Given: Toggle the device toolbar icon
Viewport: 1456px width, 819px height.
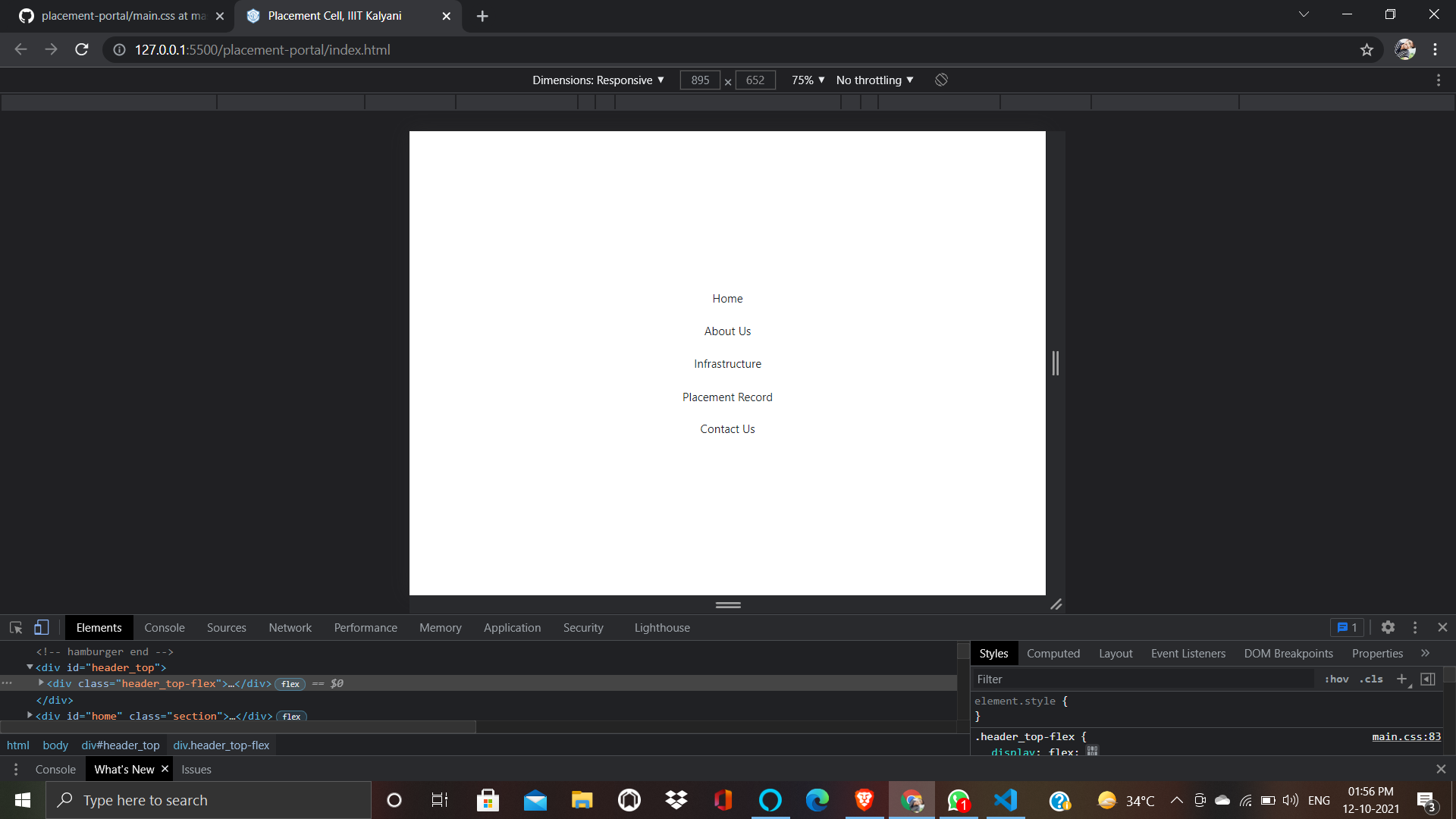Looking at the screenshot, I should [40, 627].
